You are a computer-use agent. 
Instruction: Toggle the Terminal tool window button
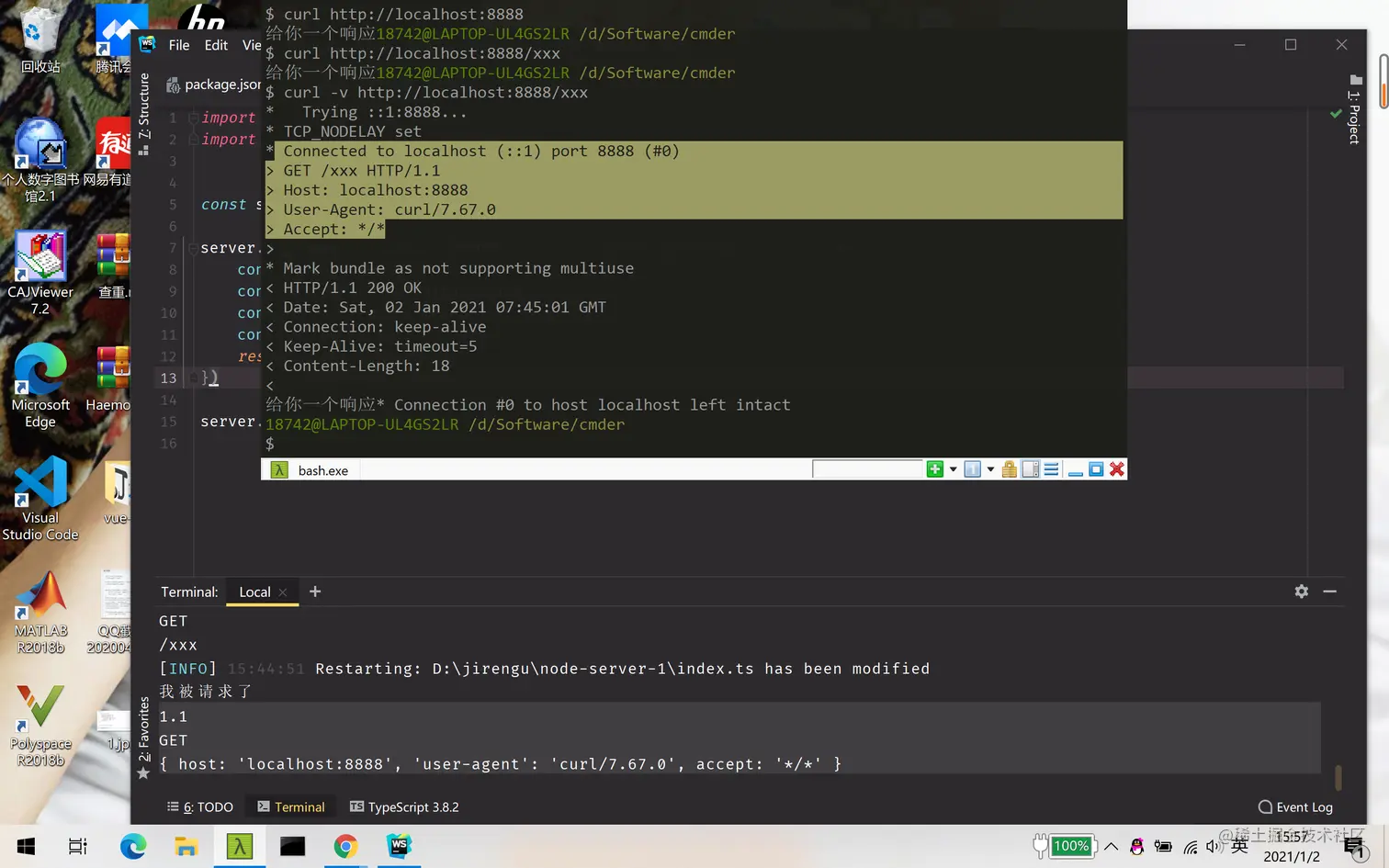(291, 807)
